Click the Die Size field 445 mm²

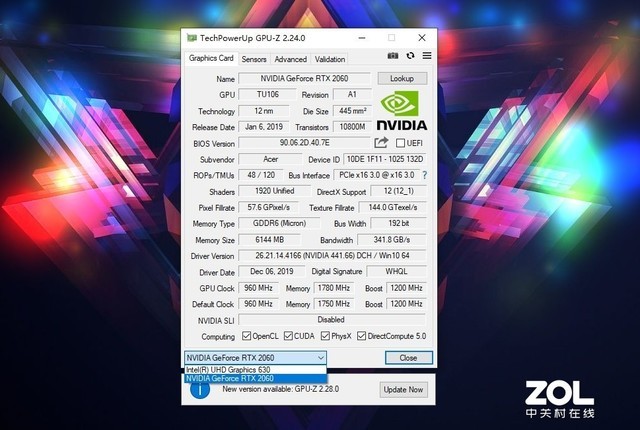pos(352,111)
